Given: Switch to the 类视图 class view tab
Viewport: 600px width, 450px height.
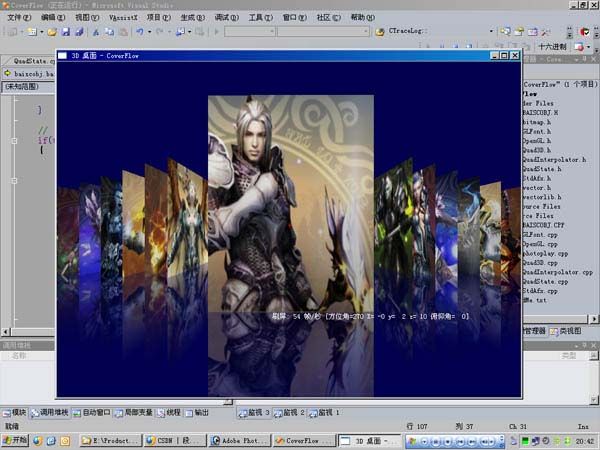Looking at the screenshot, I should point(566,331).
